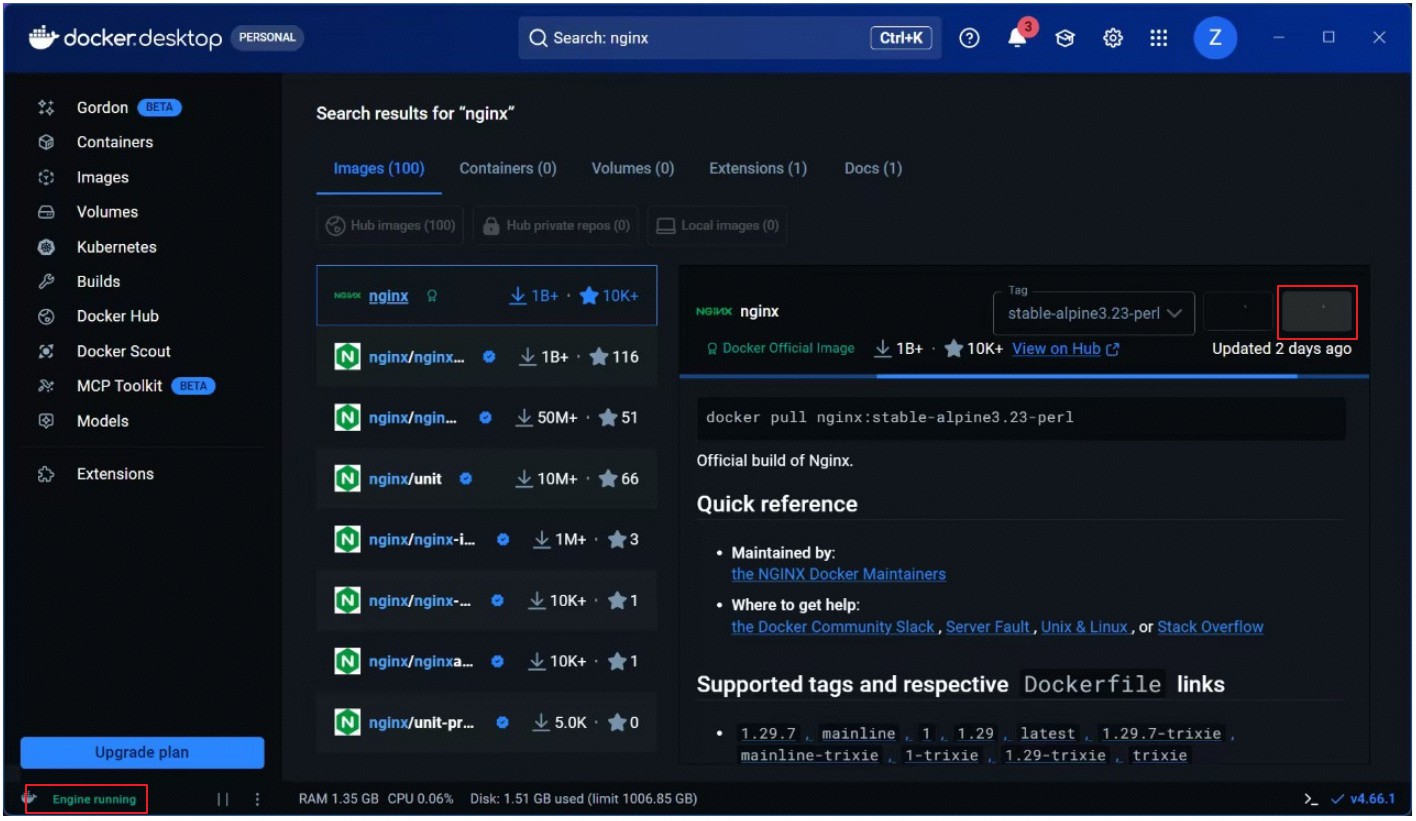The width and height of the screenshot is (1416, 821).
Task: Pause the engine using the pause icon
Action: [x=223, y=800]
